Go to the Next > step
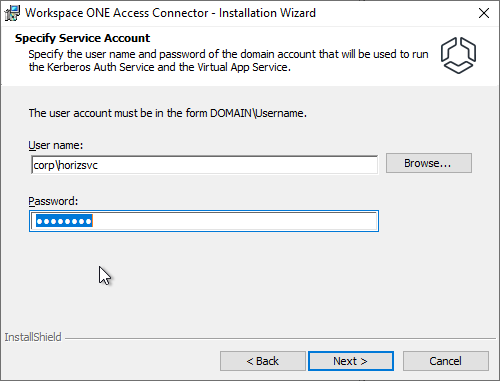This screenshot has height=381, width=500. click(x=351, y=361)
